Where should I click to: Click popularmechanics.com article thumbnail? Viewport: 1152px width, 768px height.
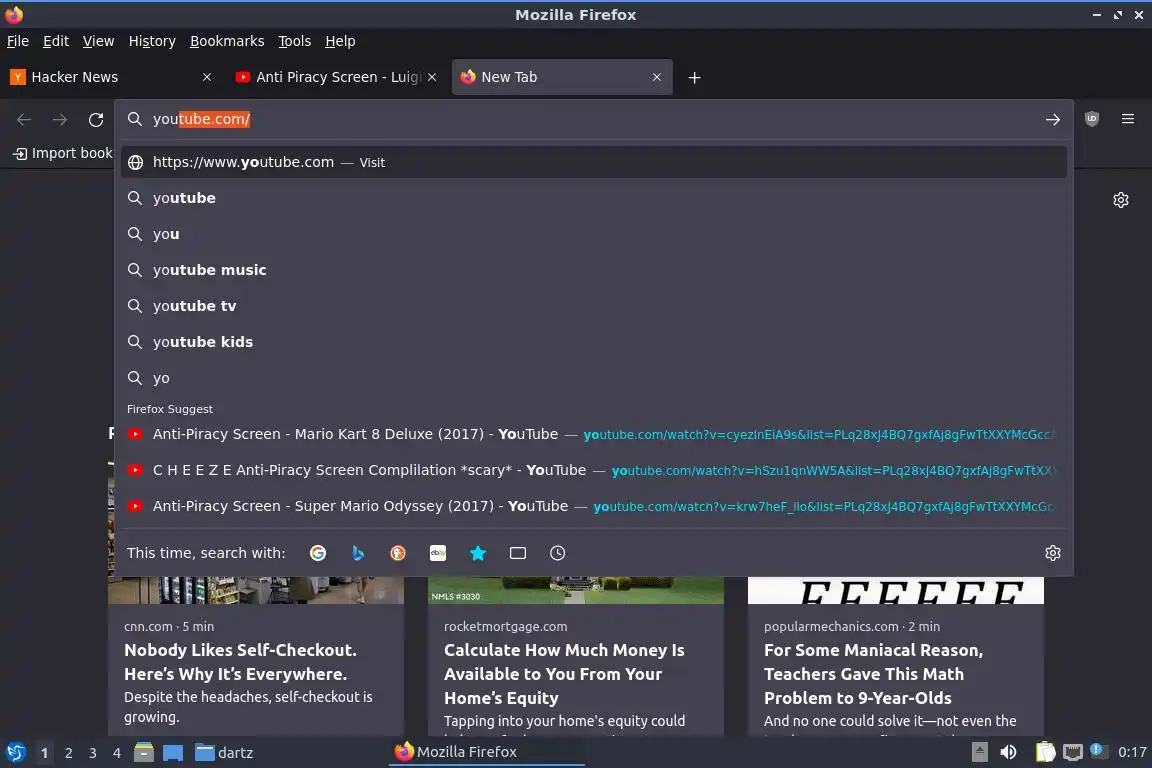[x=896, y=590]
